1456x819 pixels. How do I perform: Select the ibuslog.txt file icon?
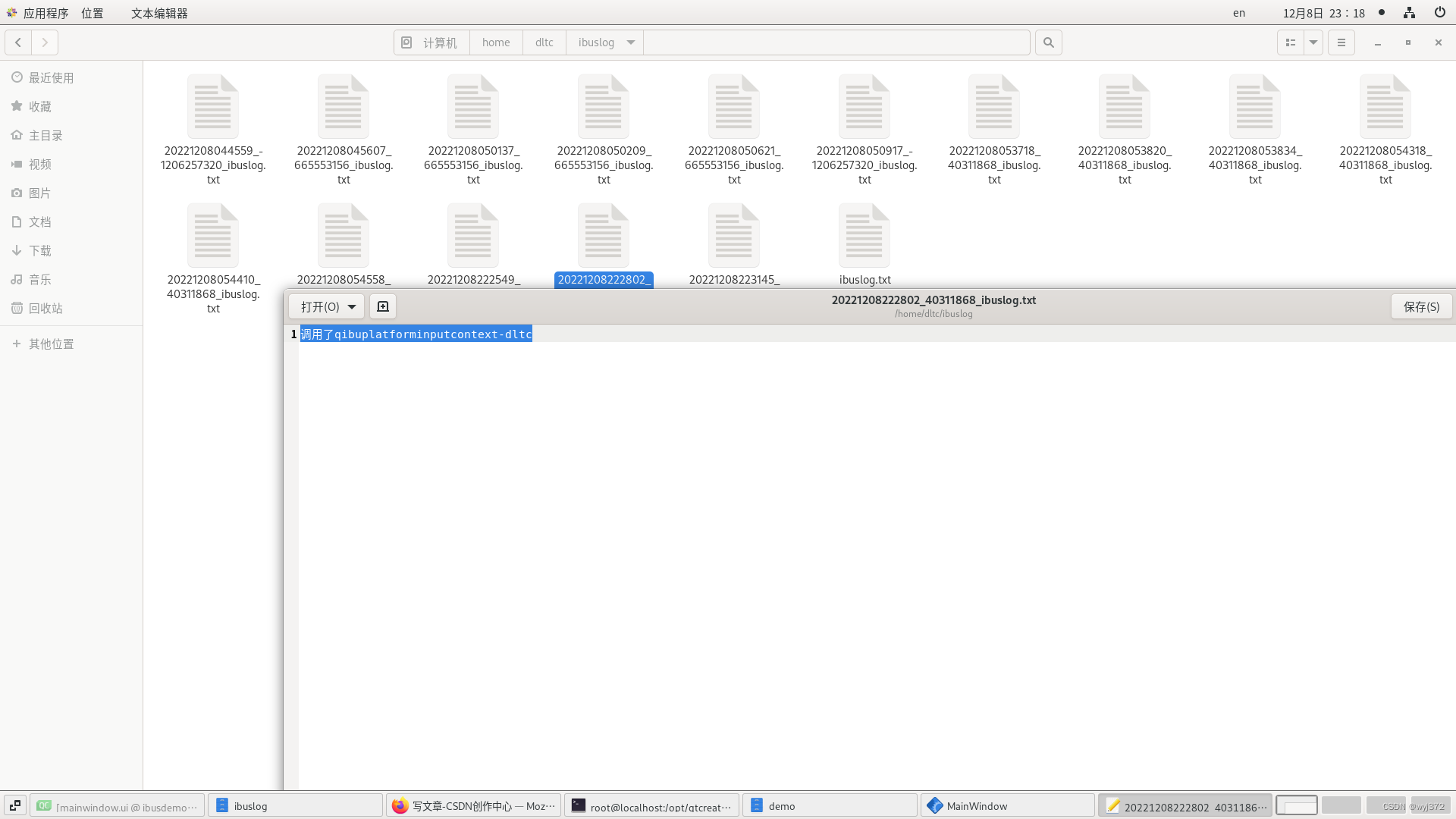pos(864,236)
